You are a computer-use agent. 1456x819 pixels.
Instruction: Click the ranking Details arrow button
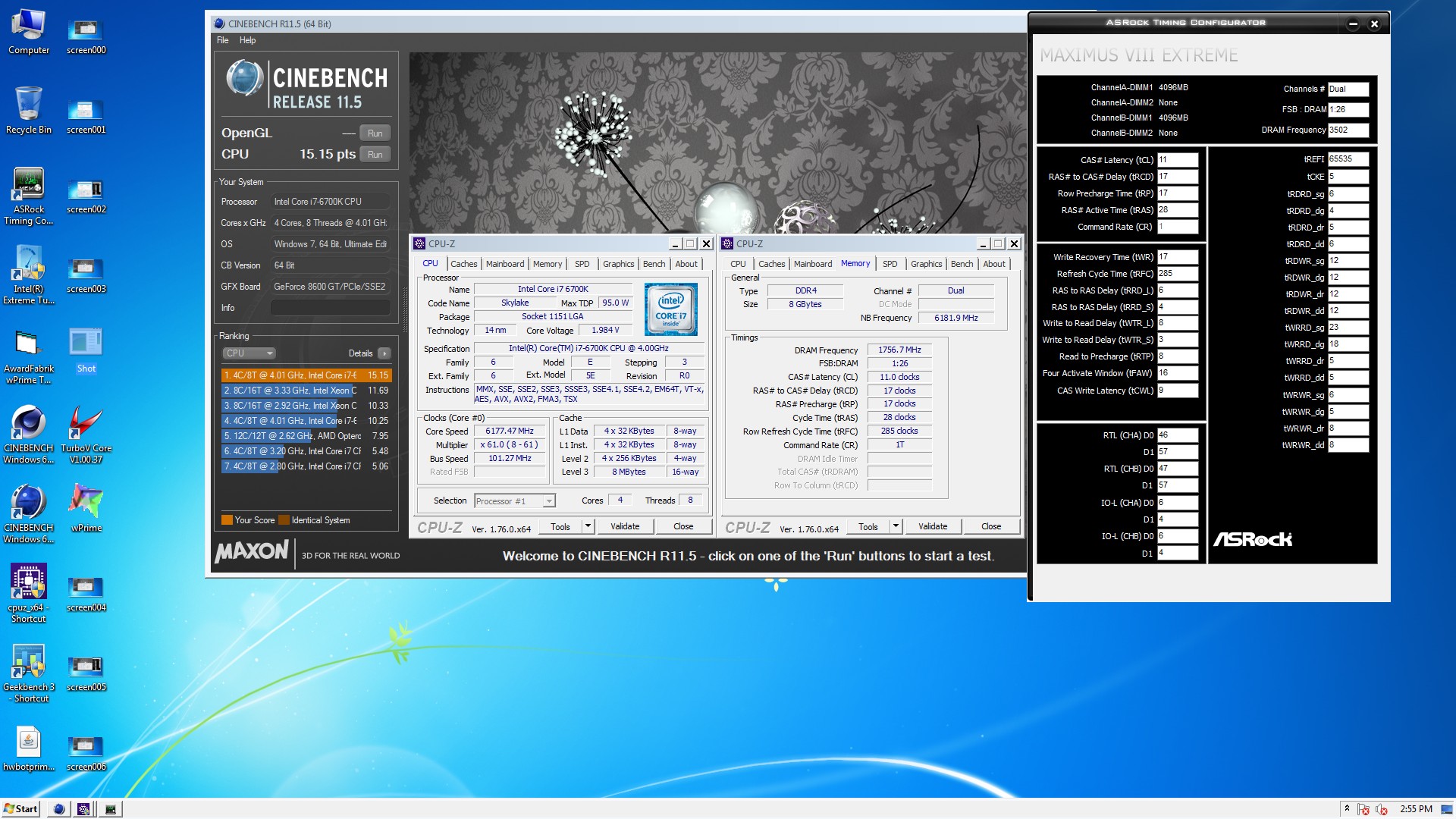point(384,353)
